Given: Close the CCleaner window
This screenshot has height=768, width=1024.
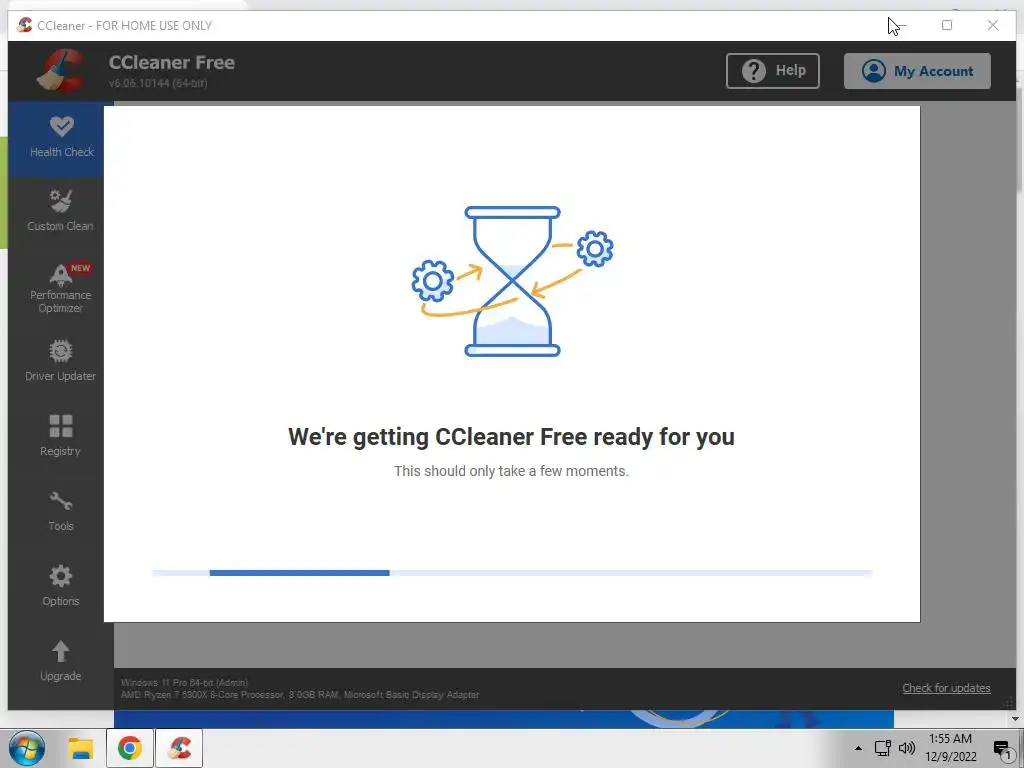Looking at the screenshot, I should click(x=993, y=25).
